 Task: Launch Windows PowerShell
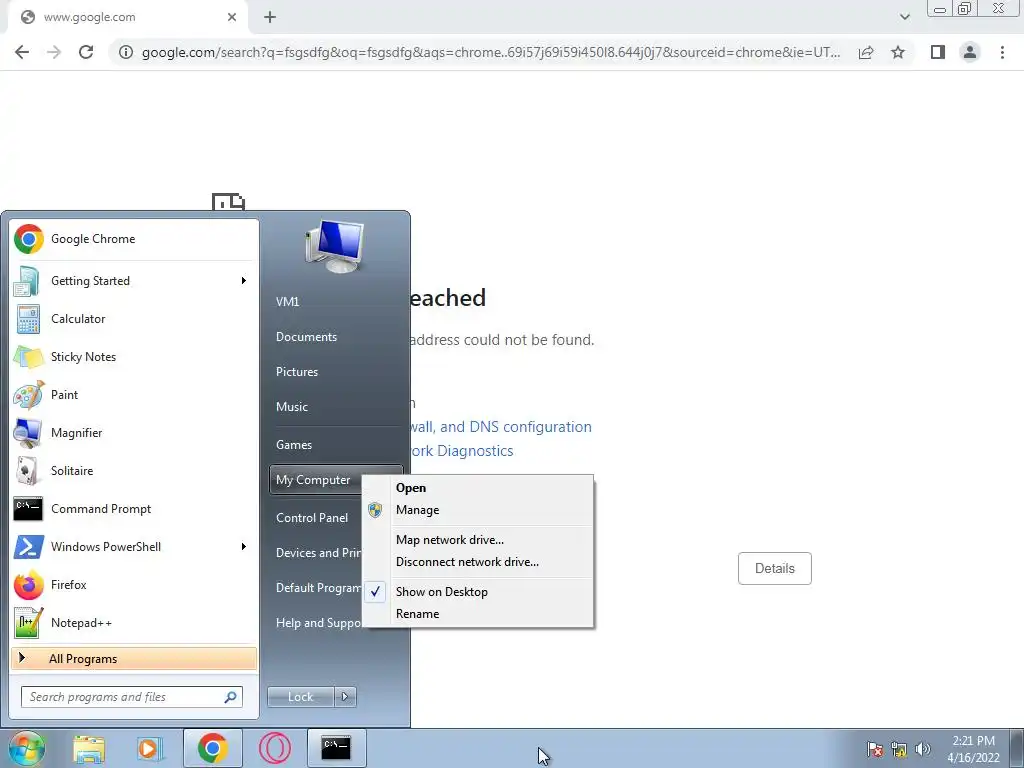pos(134,547)
